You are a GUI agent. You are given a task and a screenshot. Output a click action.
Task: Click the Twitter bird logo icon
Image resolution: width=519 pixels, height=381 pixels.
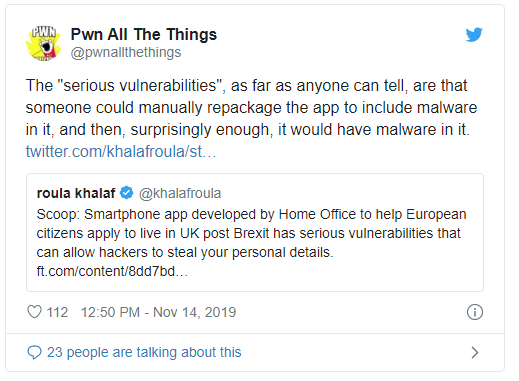point(474,35)
